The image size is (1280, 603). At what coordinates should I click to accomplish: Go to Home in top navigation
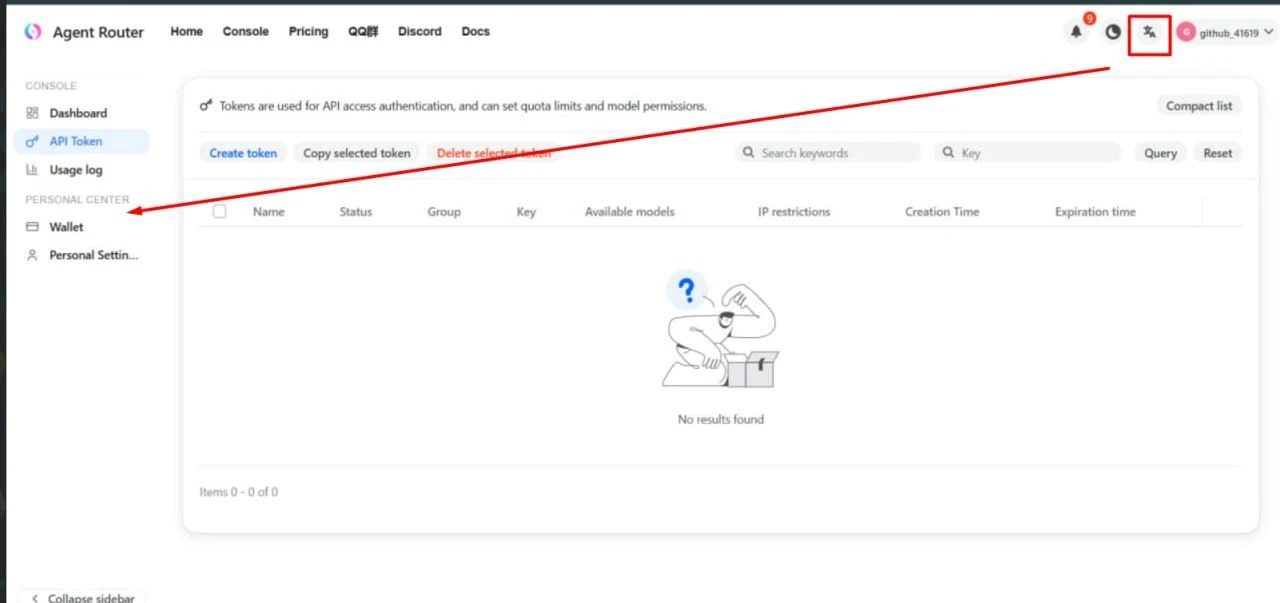[x=186, y=31]
